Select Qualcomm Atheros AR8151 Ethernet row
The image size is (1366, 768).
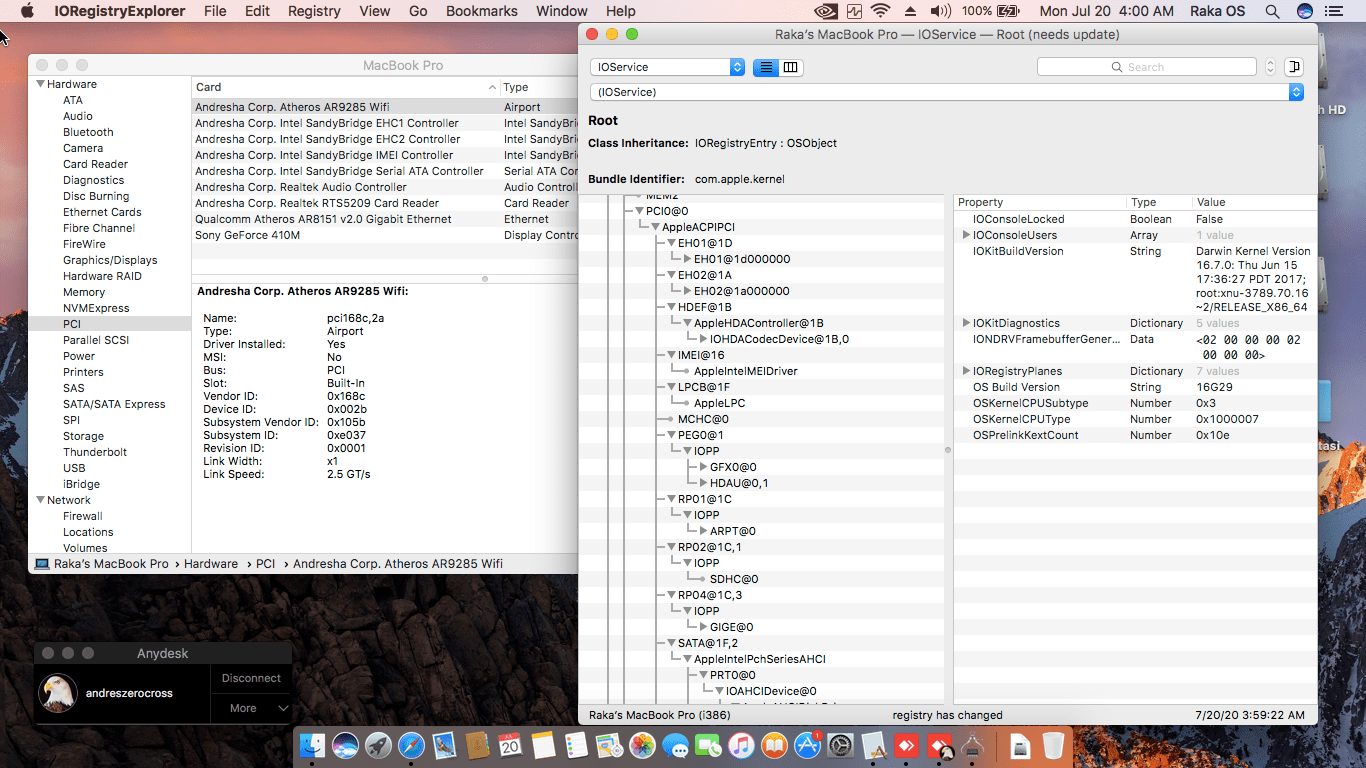tap(385, 219)
